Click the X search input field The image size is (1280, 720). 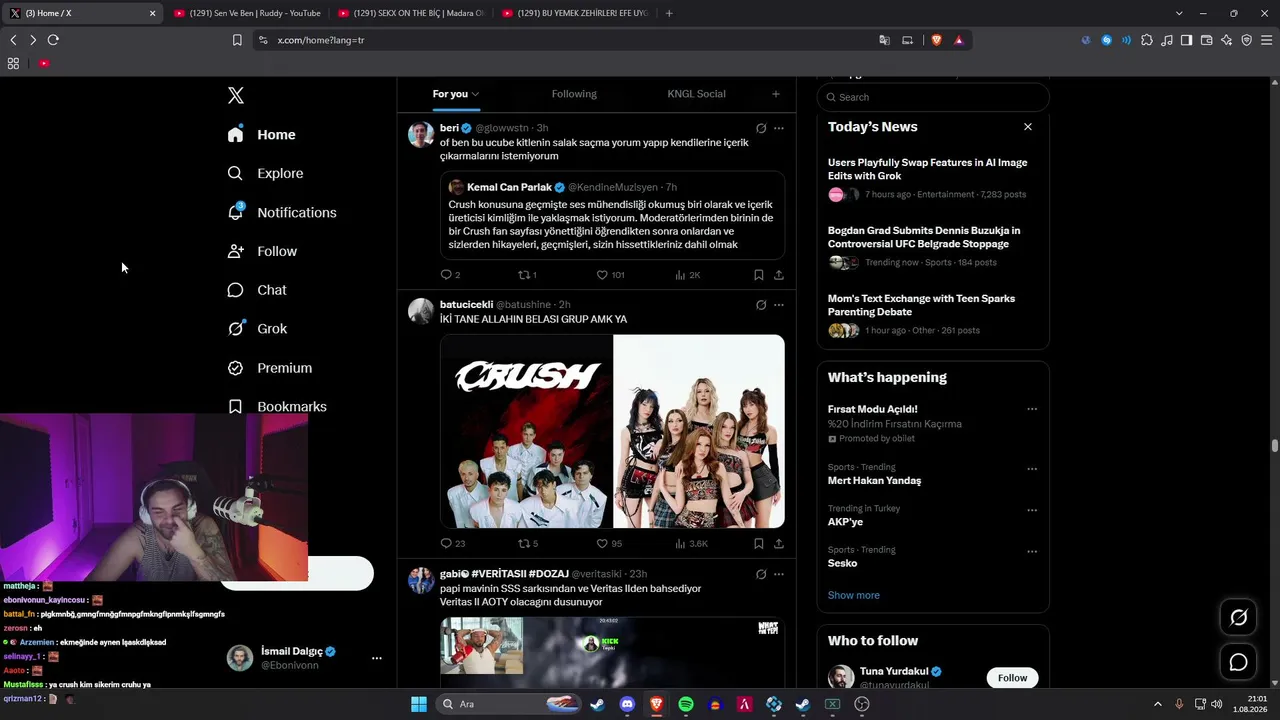point(933,97)
